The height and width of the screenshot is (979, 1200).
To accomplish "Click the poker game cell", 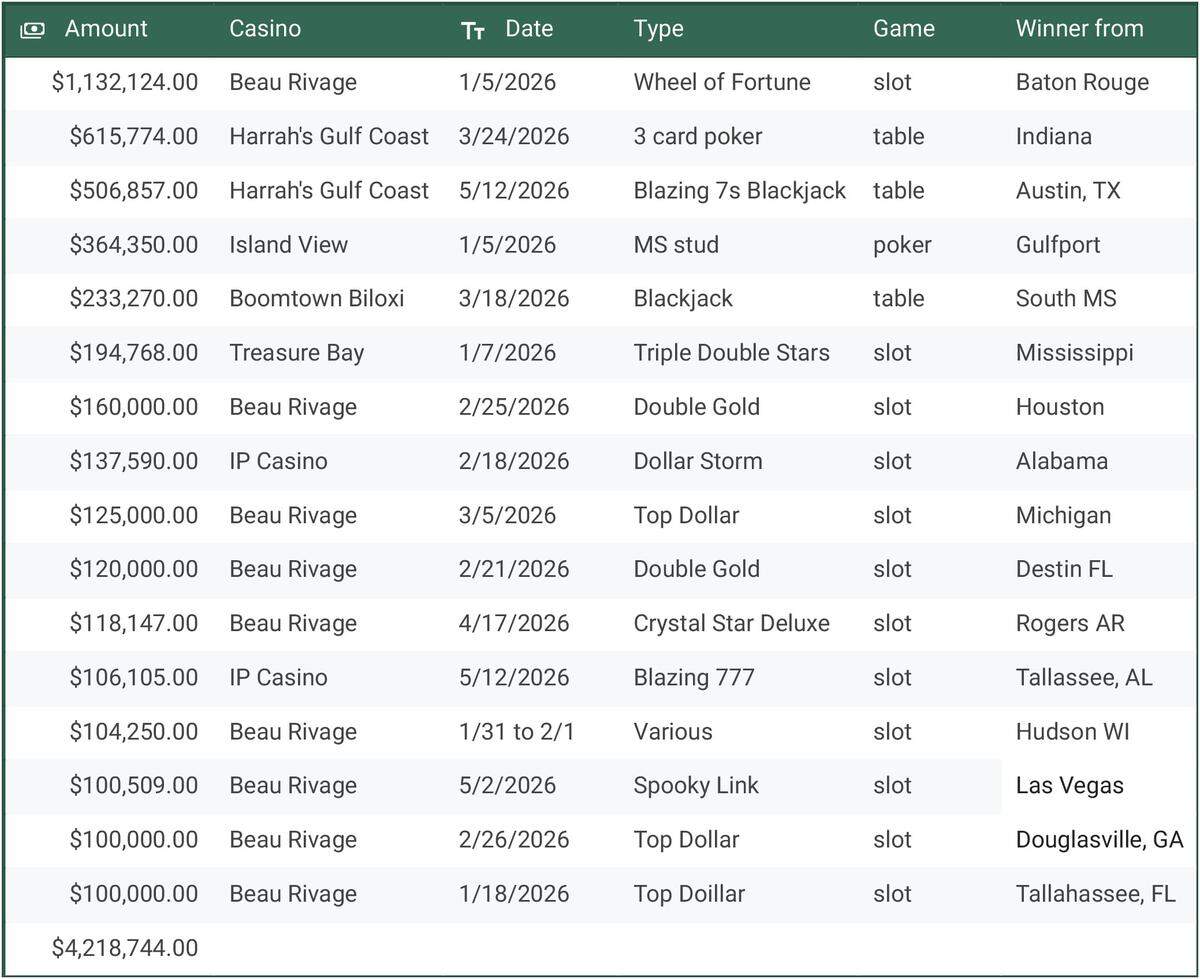I will click(x=902, y=244).
